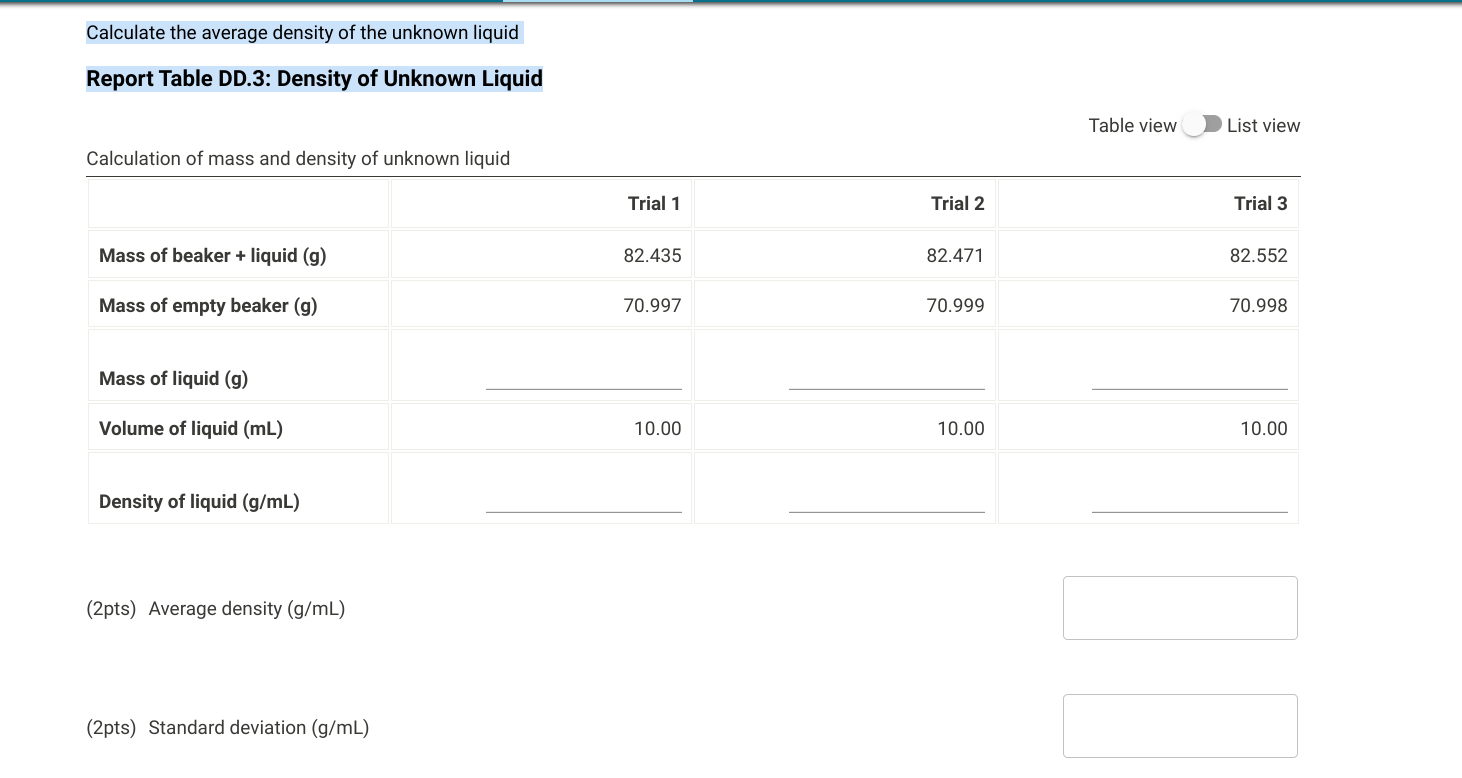Click the Standard deviation answer box
Viewport: 1462px width, 778px height.
point(1180,725)
